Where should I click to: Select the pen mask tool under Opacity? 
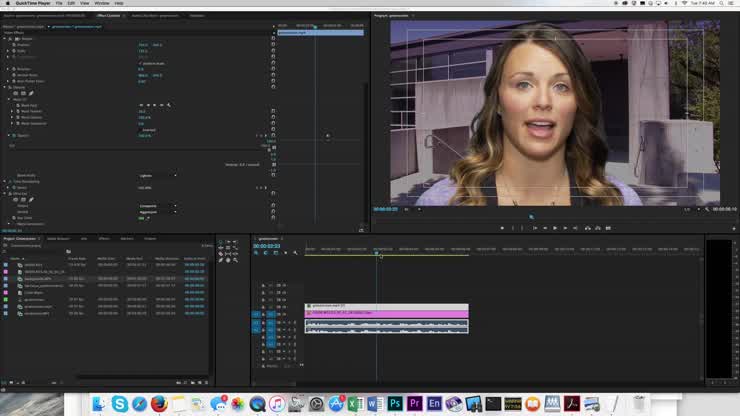click(31, 93)
